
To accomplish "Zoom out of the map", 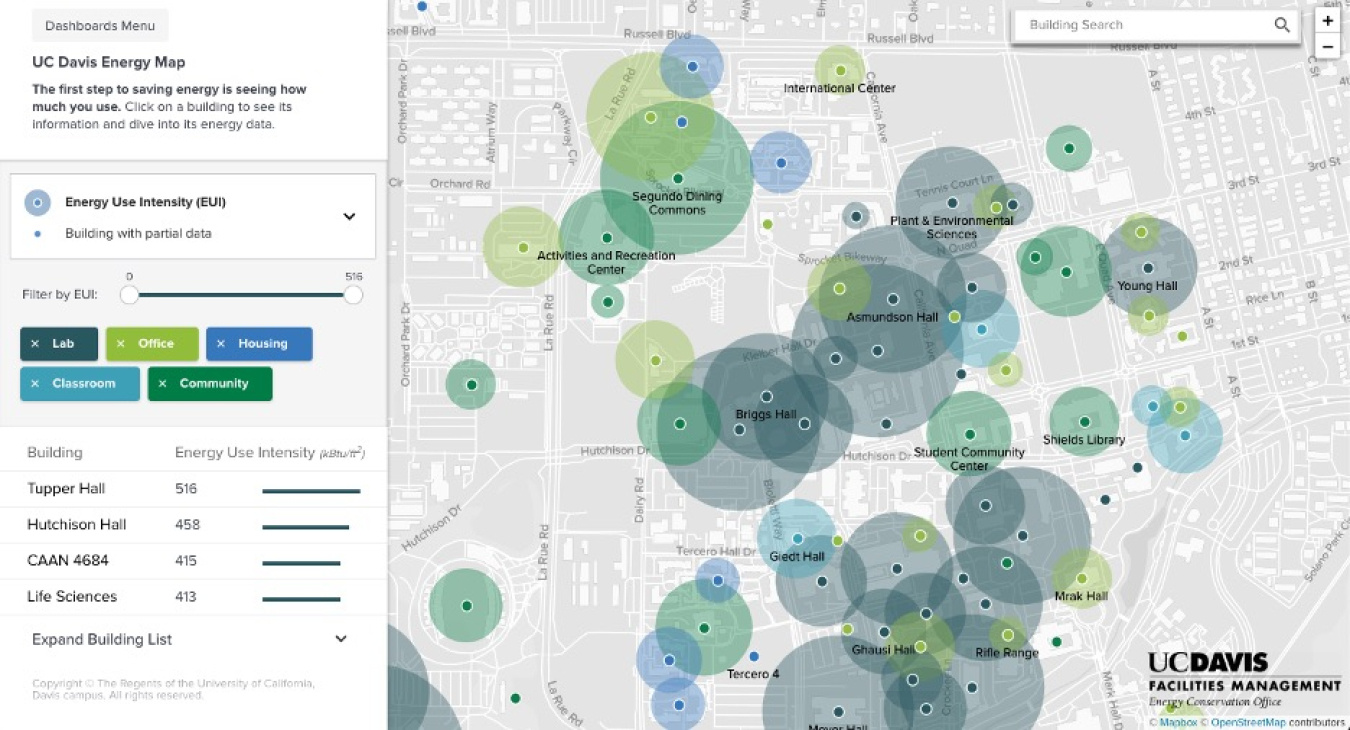I will click(1327, 45).
